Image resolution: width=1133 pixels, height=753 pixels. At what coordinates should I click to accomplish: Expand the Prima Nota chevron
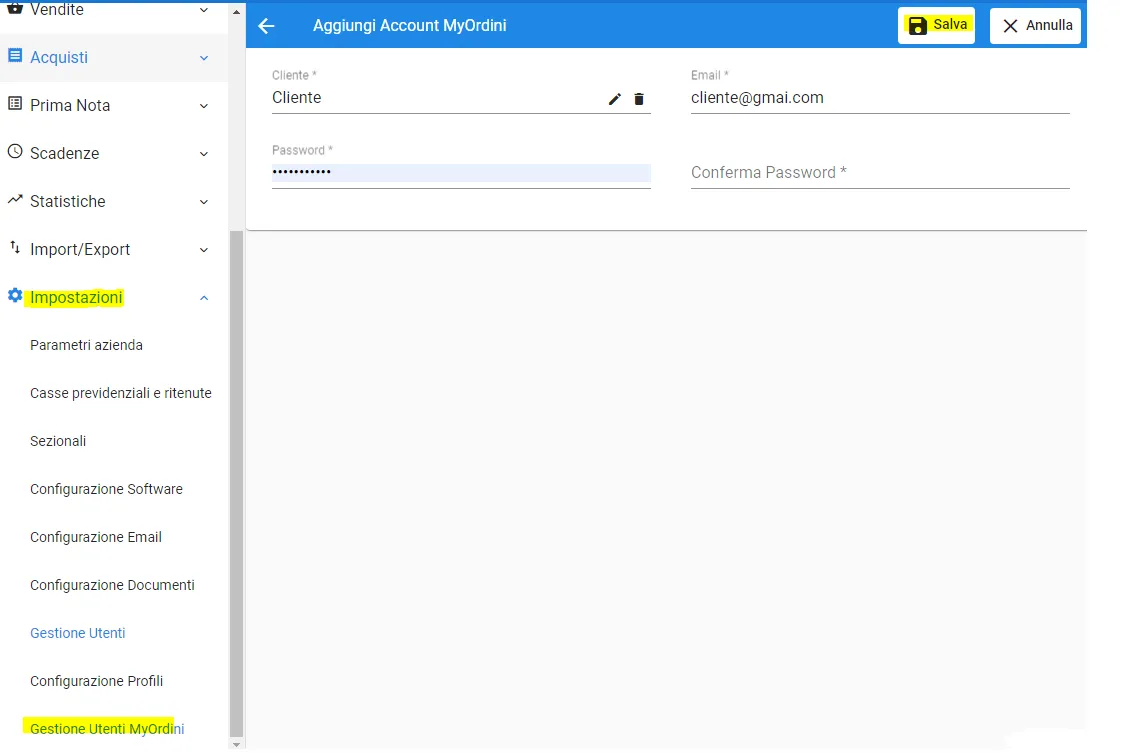tap(204, 106)
